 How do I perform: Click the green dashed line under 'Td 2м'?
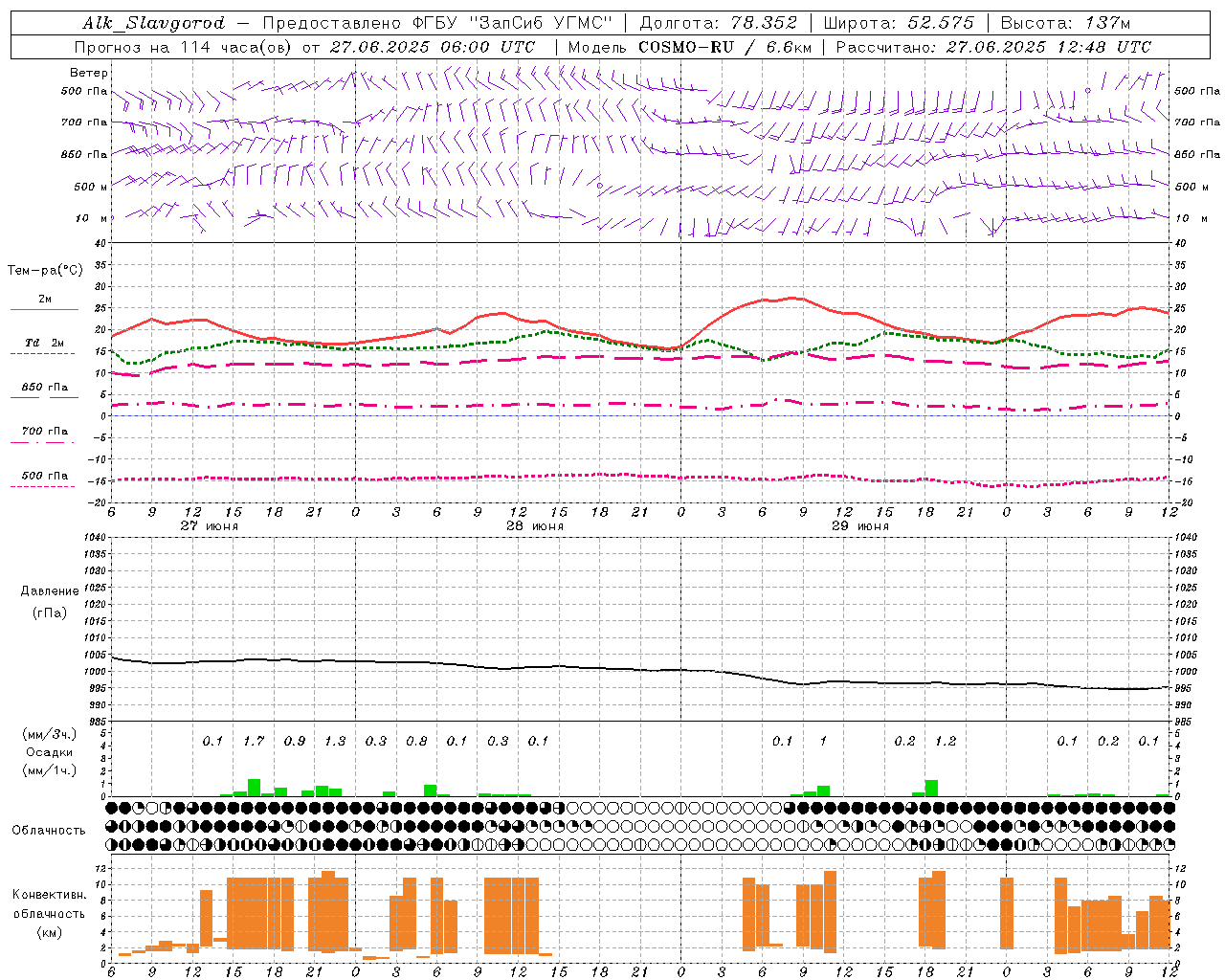[44, 354]
